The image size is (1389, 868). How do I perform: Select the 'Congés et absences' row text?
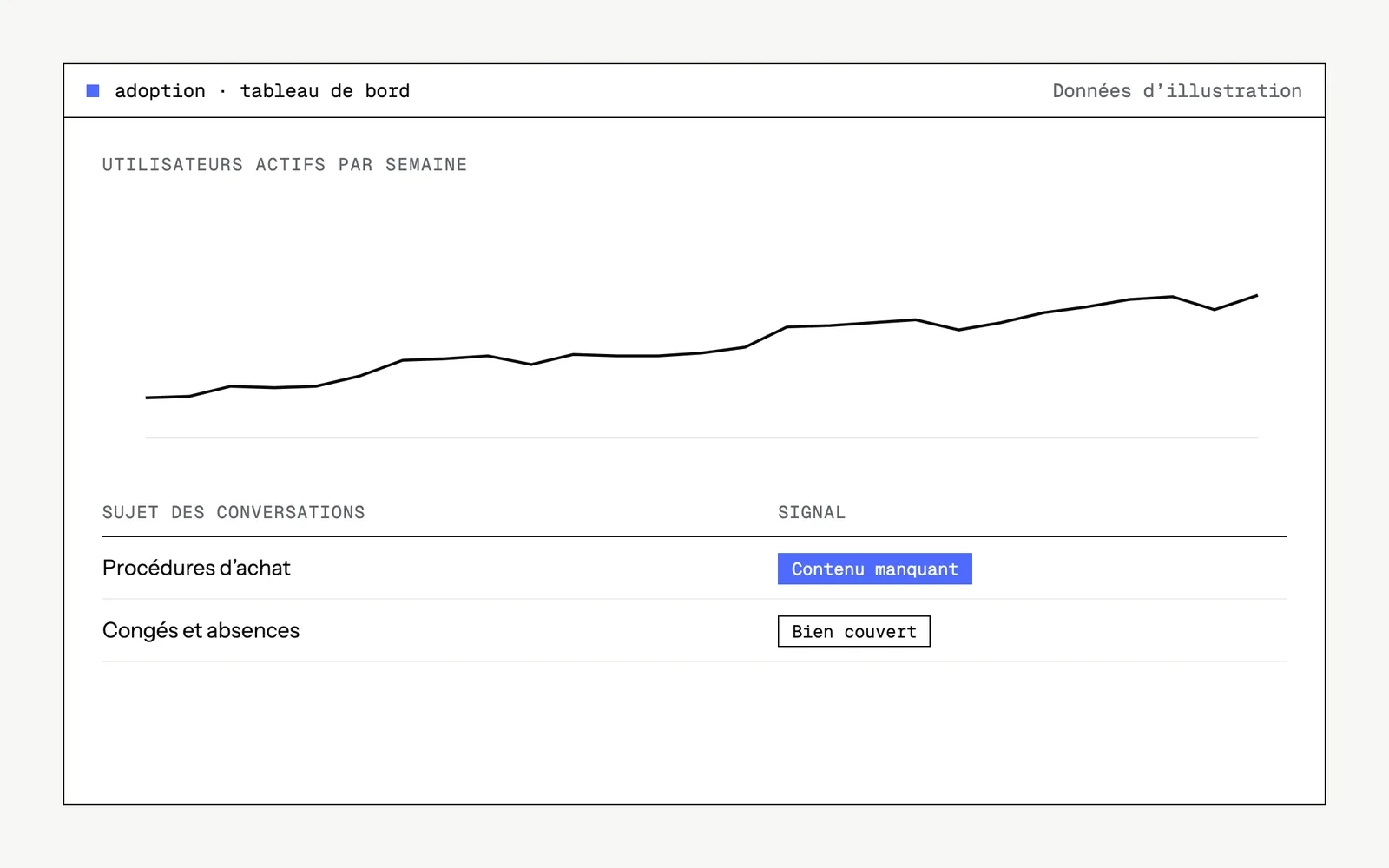pos(201,631)
